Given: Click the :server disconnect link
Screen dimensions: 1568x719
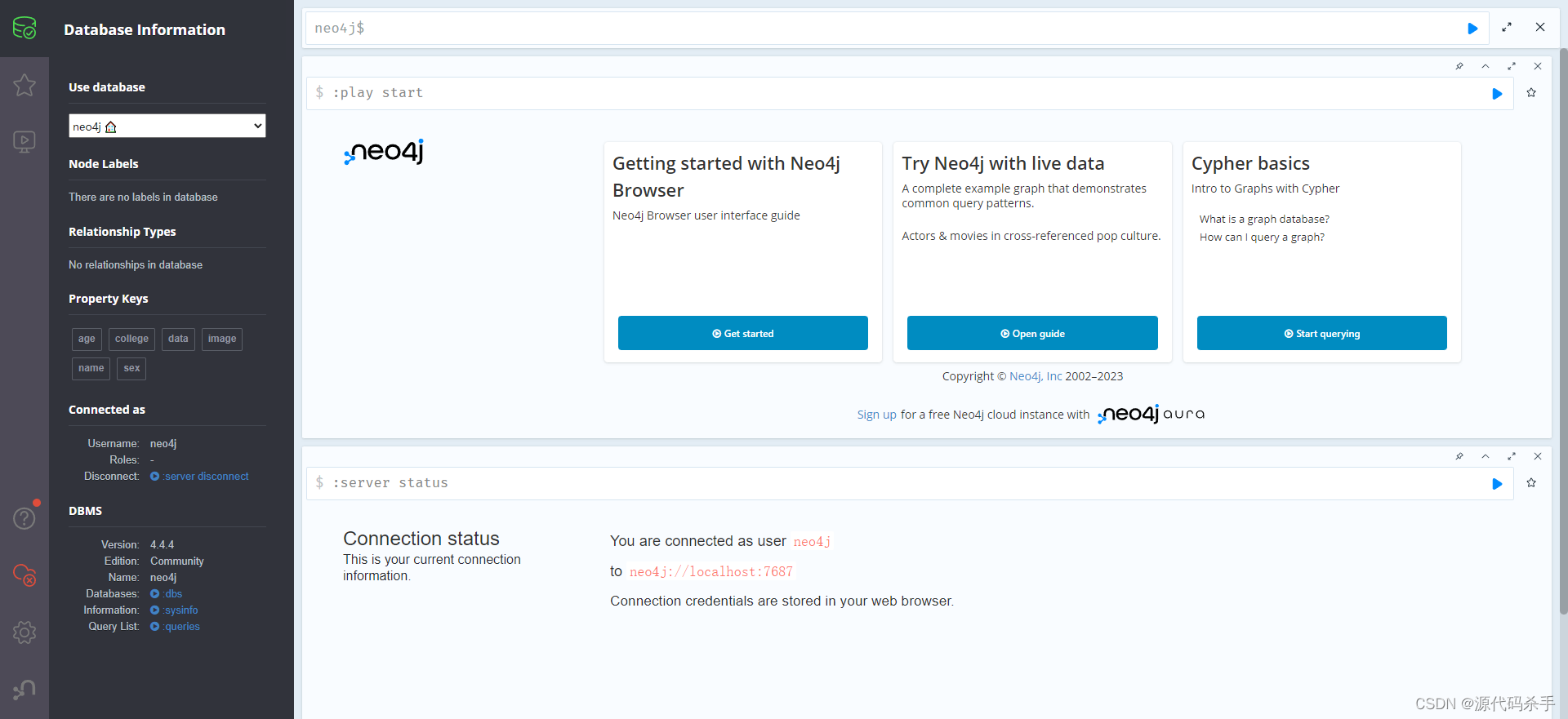Looking at the screenshot, I should point(199,477).
